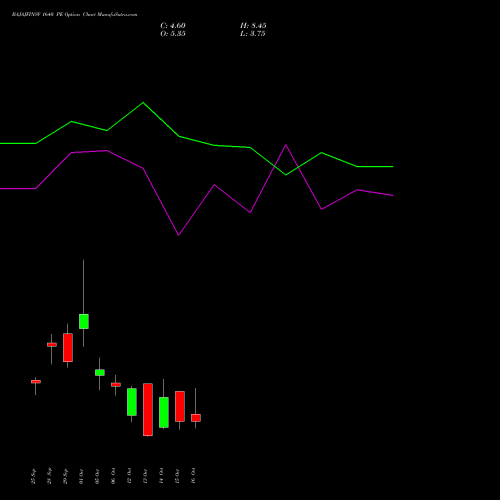Click the "16 Oct" date axis label
The image size is (500, 500).
193,476
